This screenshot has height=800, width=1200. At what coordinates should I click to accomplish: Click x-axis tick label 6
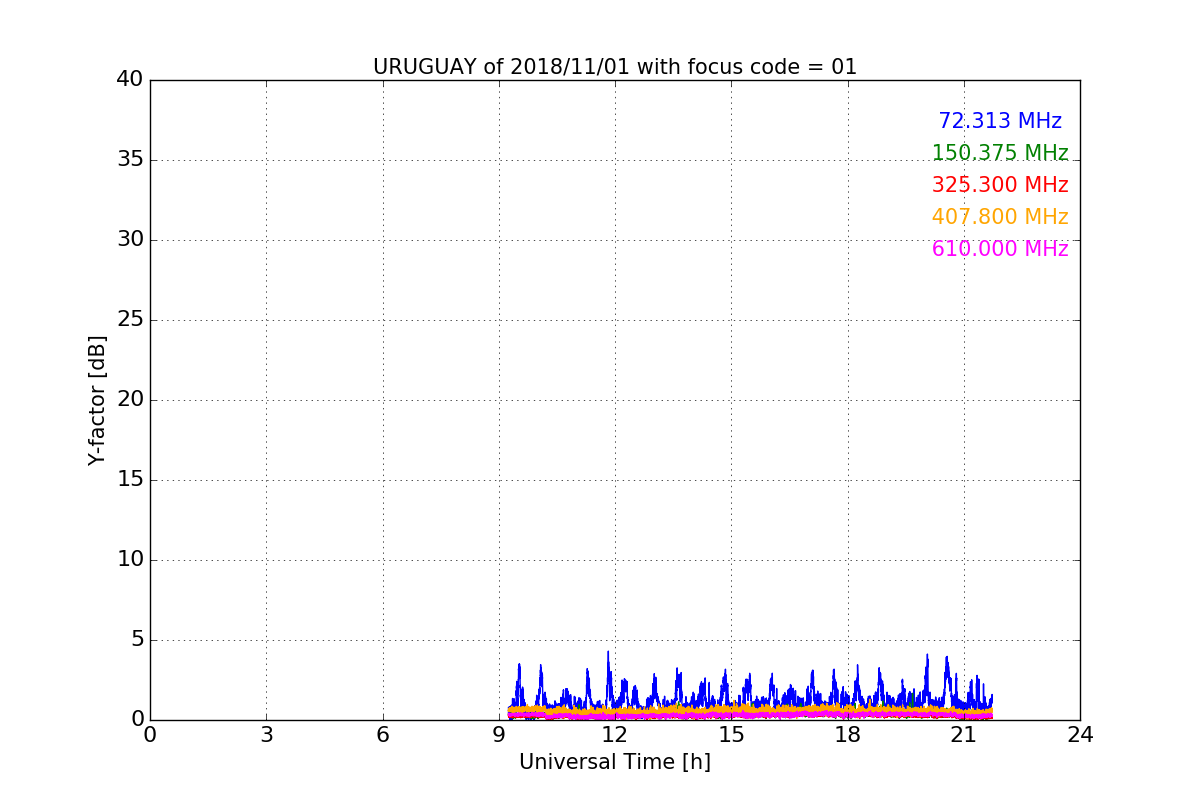[x=383, y=735]
